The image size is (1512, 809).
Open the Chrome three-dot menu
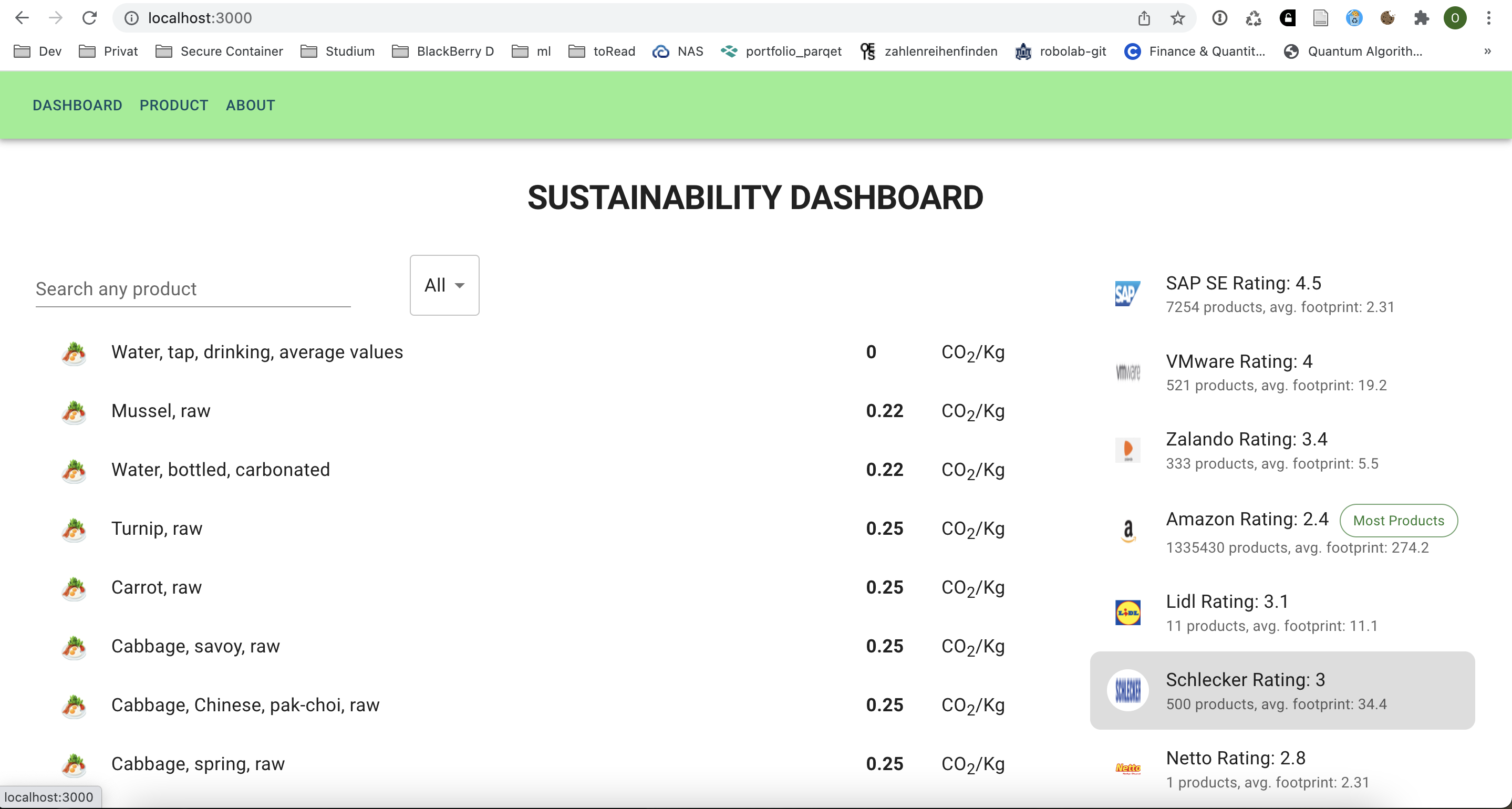click(1489, 18)
